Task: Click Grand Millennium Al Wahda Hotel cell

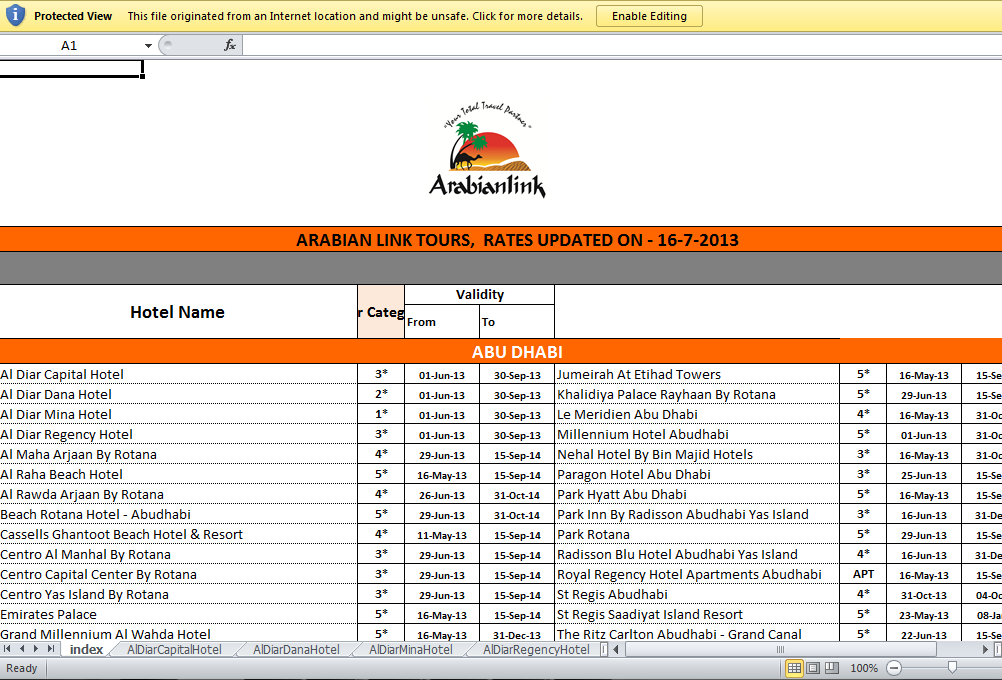Action: [x=178, y=634]
